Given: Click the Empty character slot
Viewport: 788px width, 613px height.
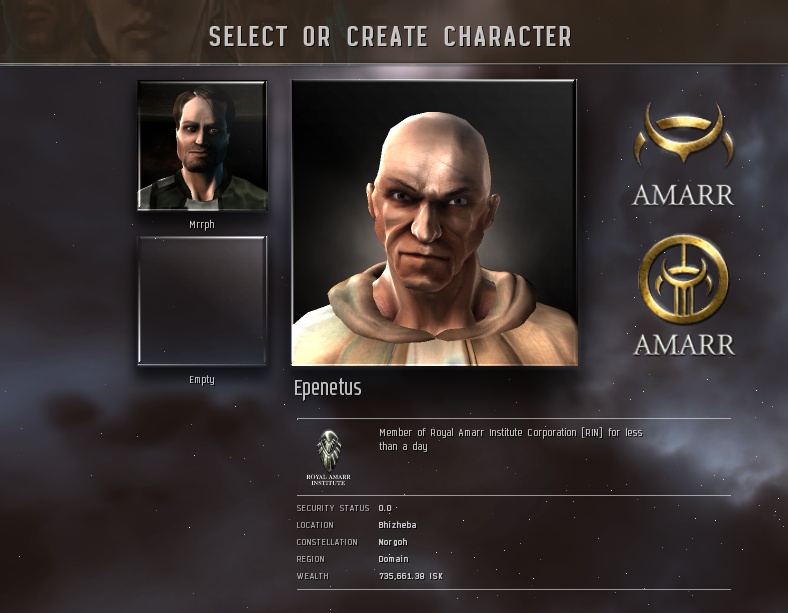Looking at the screenshot, I should [202, 300].
